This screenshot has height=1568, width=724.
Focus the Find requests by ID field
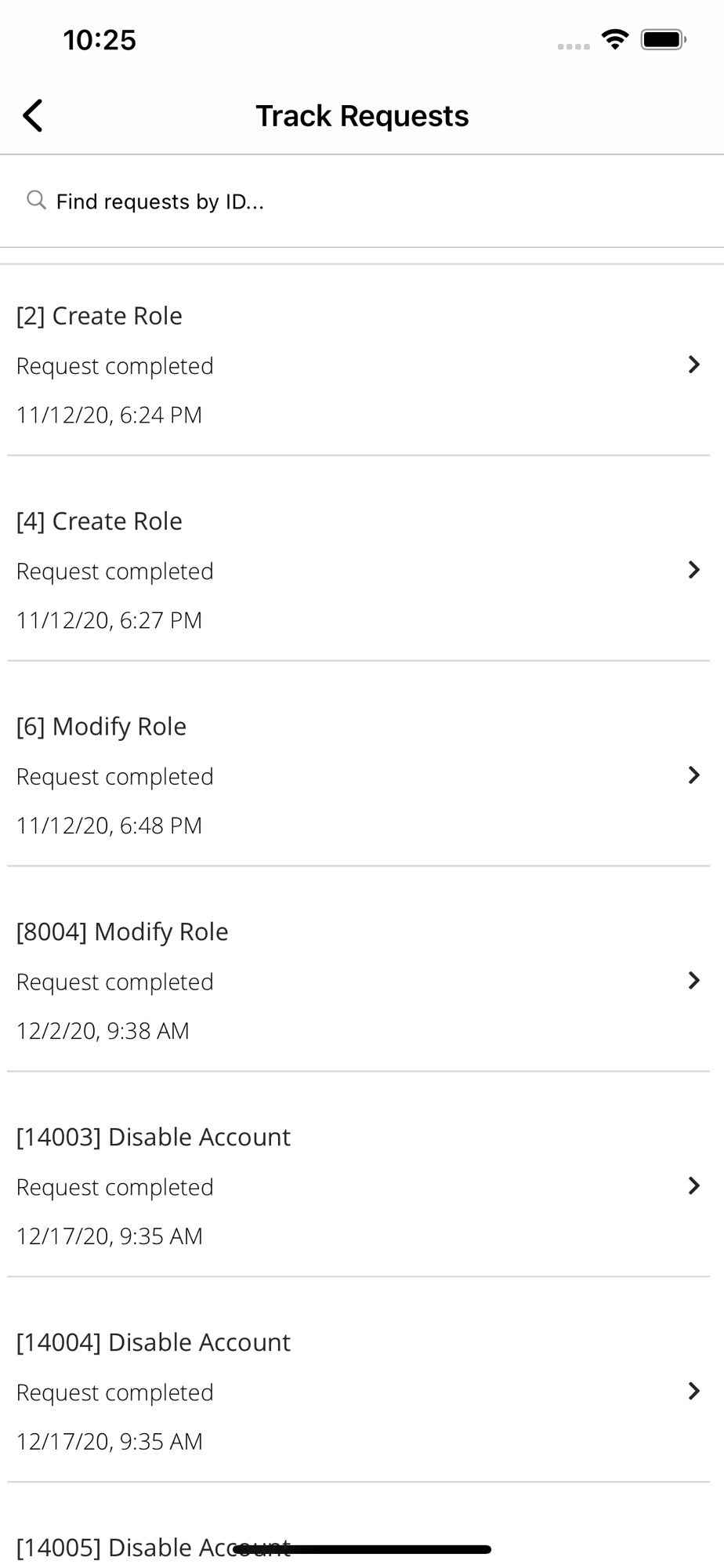tap(362, 201)
